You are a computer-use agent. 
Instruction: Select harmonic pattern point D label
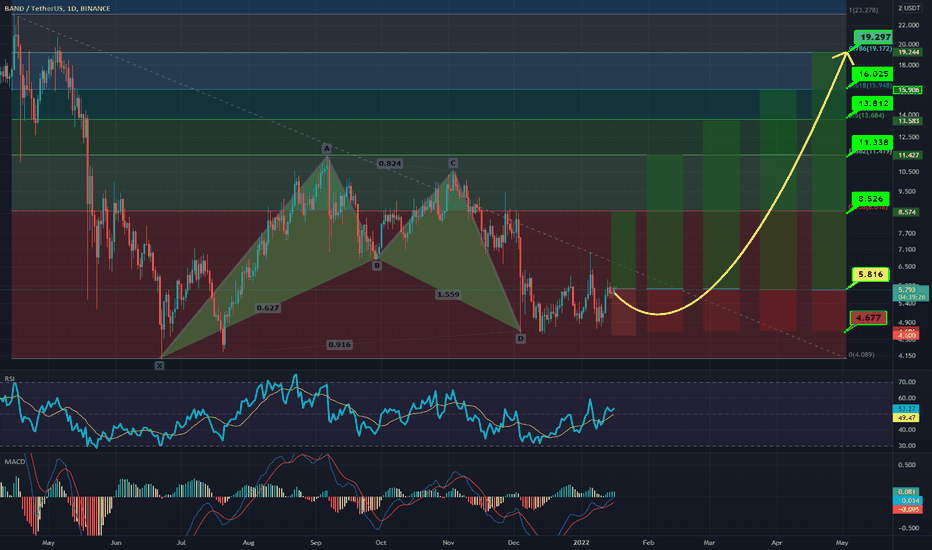(x=521, y=338)
